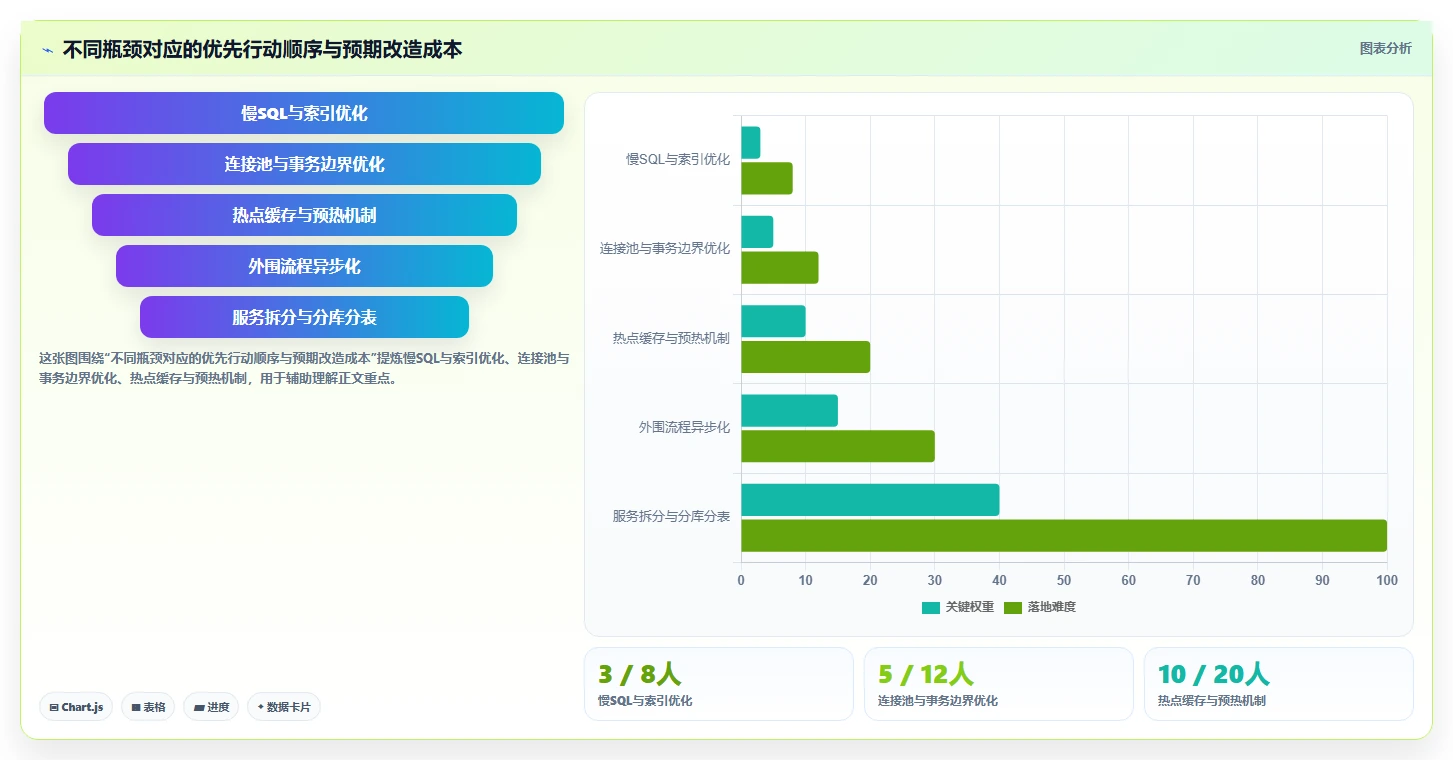Click the 落地难度 bar for 热点缓存与预热机制

click(805, 357)
